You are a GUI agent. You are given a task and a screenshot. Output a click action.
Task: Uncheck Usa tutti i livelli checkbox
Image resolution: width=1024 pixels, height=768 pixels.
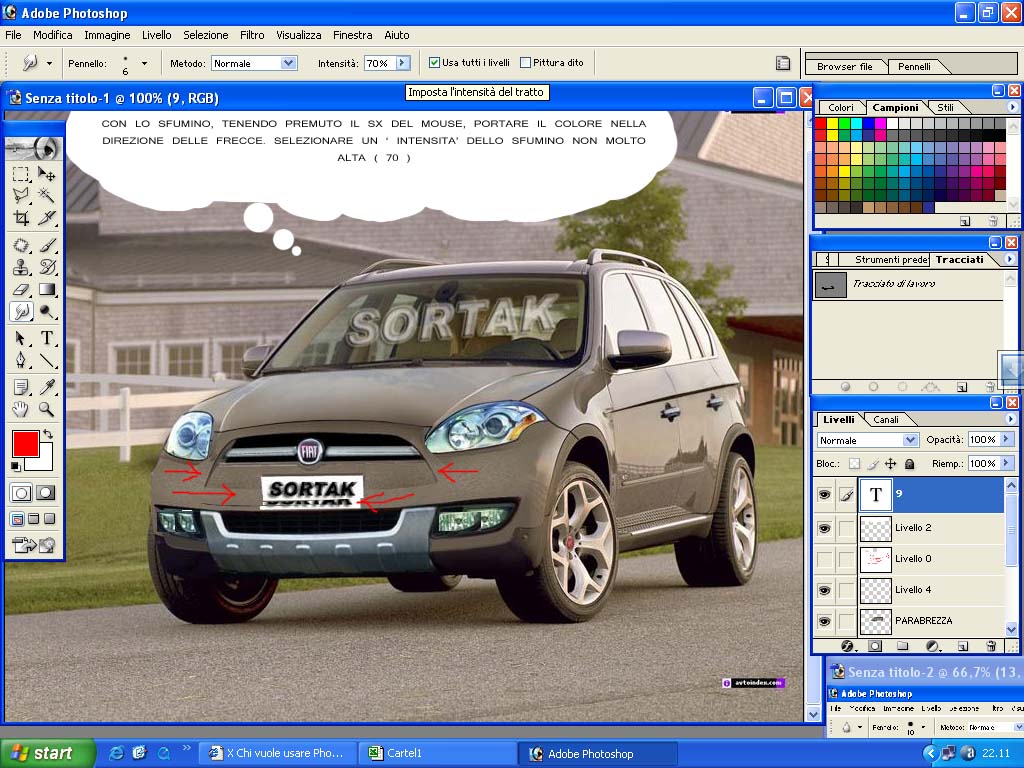click(x=434, y=63)
